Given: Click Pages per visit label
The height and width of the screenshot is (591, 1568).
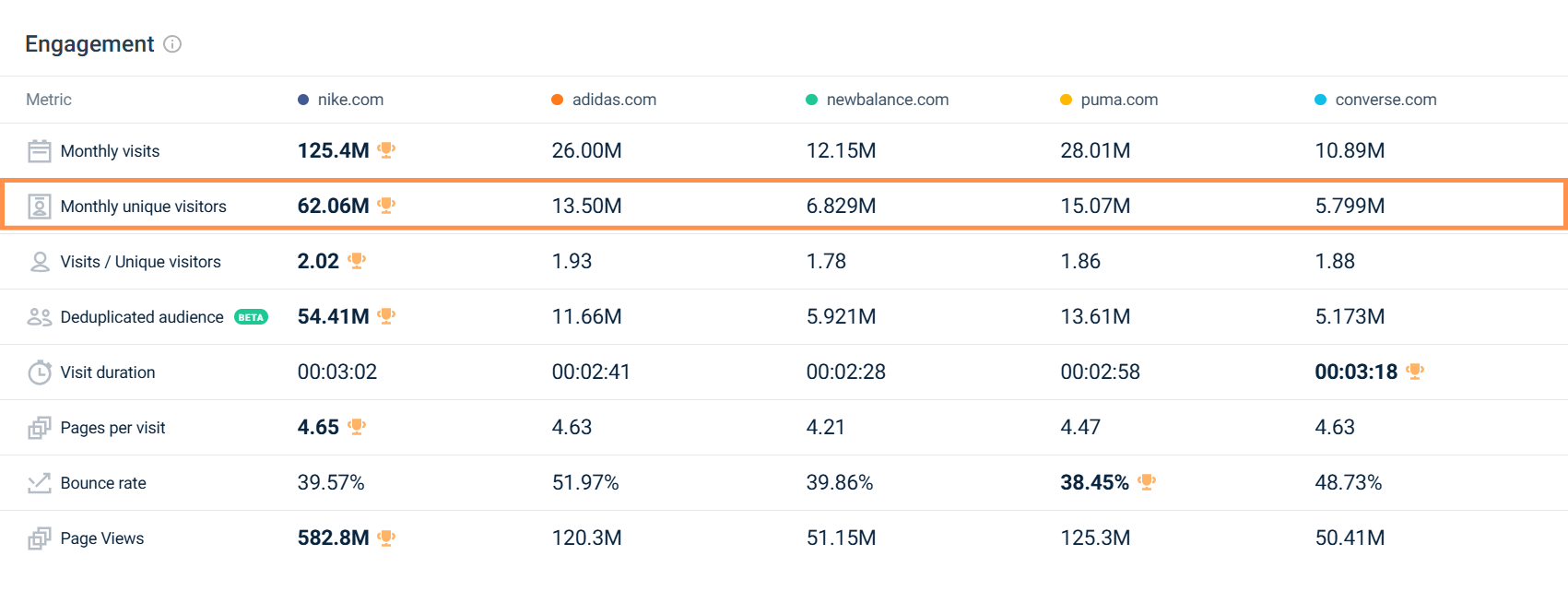Looking at the screenshot, I should pos(112,428).
